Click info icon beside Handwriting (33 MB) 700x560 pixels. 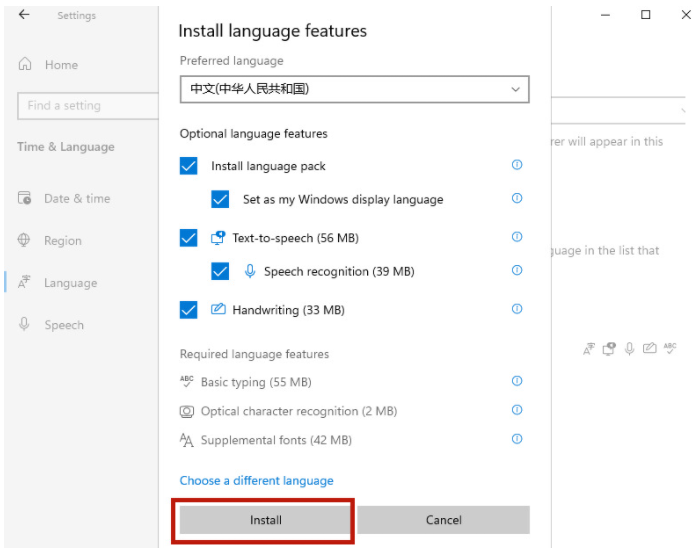(x=517, y=309)
